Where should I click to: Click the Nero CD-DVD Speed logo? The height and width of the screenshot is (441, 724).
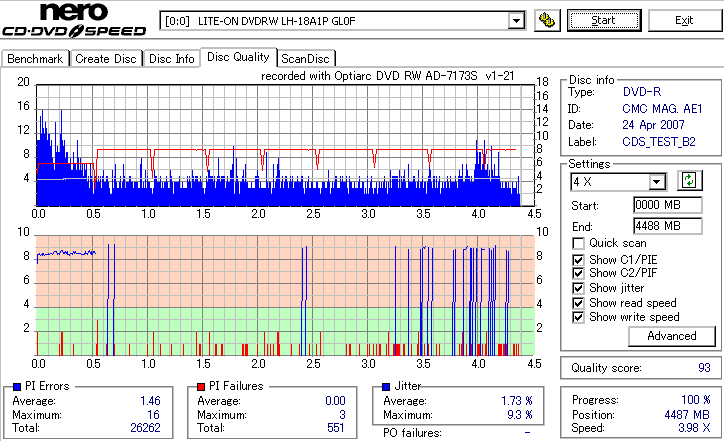74,19
